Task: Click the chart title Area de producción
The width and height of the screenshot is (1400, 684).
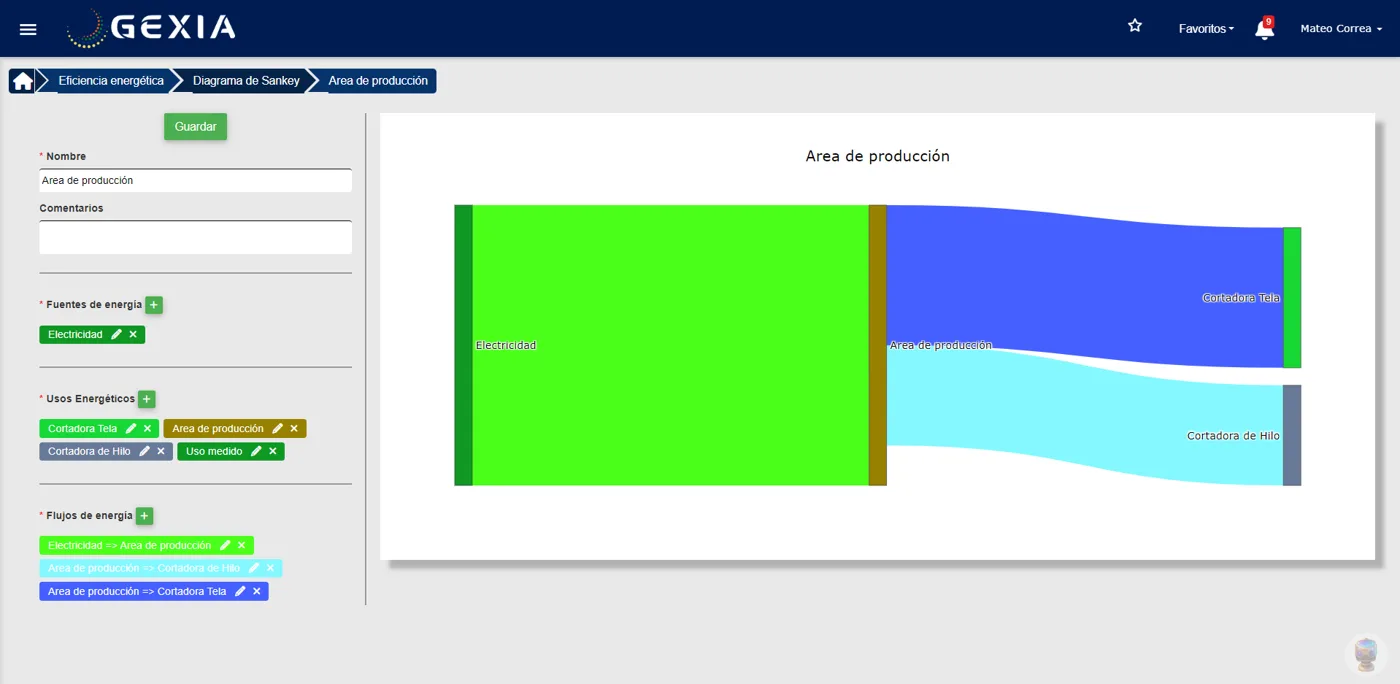Action: pos(877,156)
